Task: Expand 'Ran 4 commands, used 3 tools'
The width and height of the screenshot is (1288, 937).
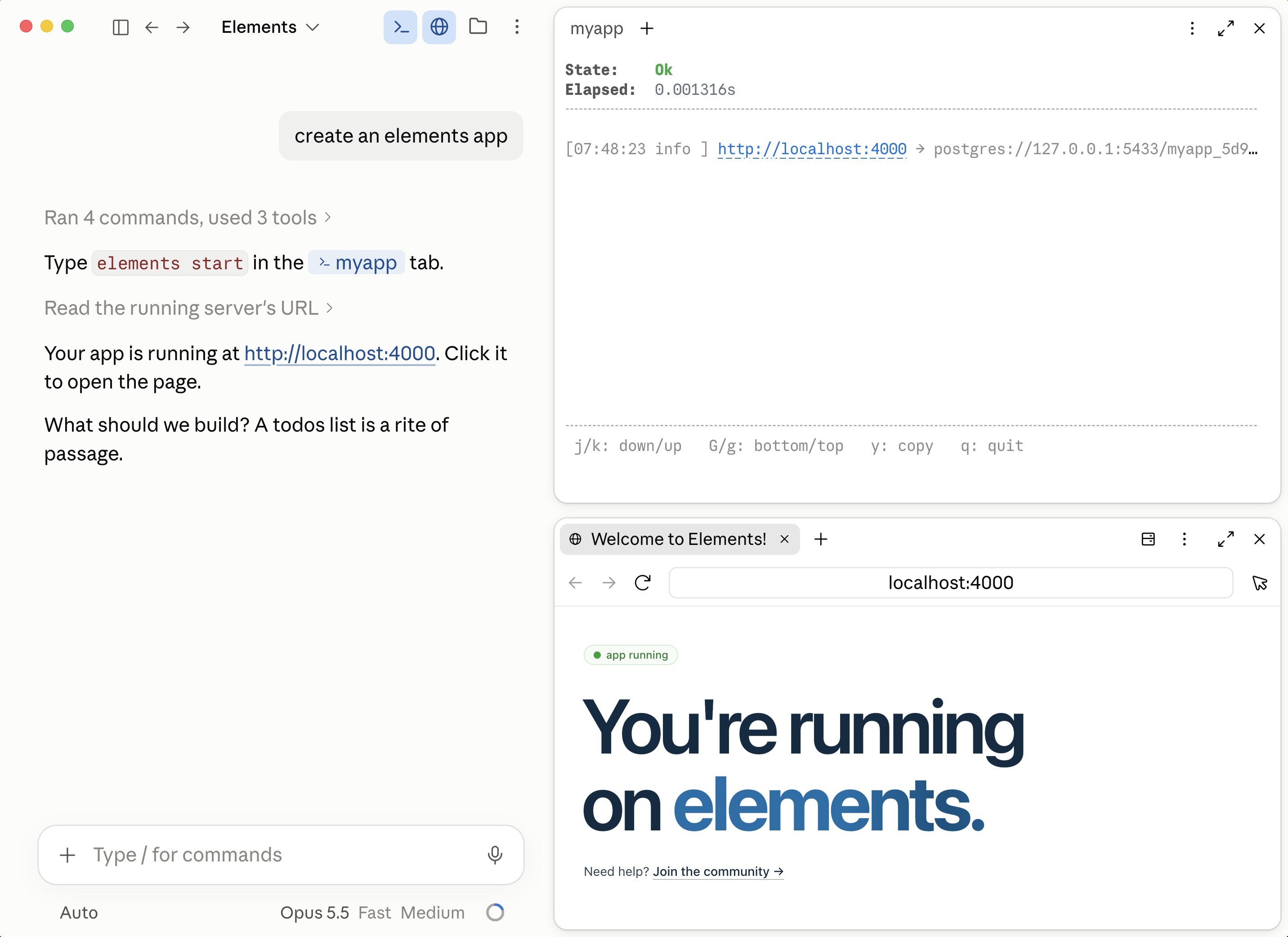Action: (x=188, y=218)
